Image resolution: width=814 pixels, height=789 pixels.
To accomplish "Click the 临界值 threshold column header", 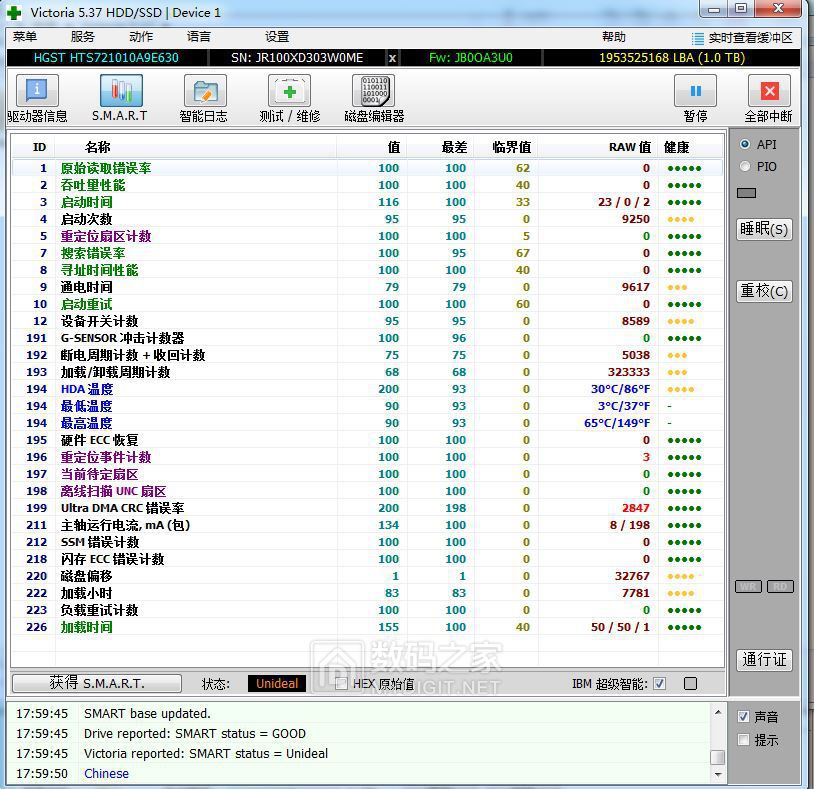I will pos(511,147).
